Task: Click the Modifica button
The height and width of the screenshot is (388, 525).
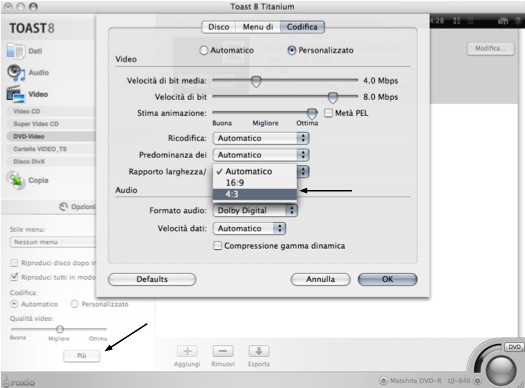Action: tap(490, 49)
